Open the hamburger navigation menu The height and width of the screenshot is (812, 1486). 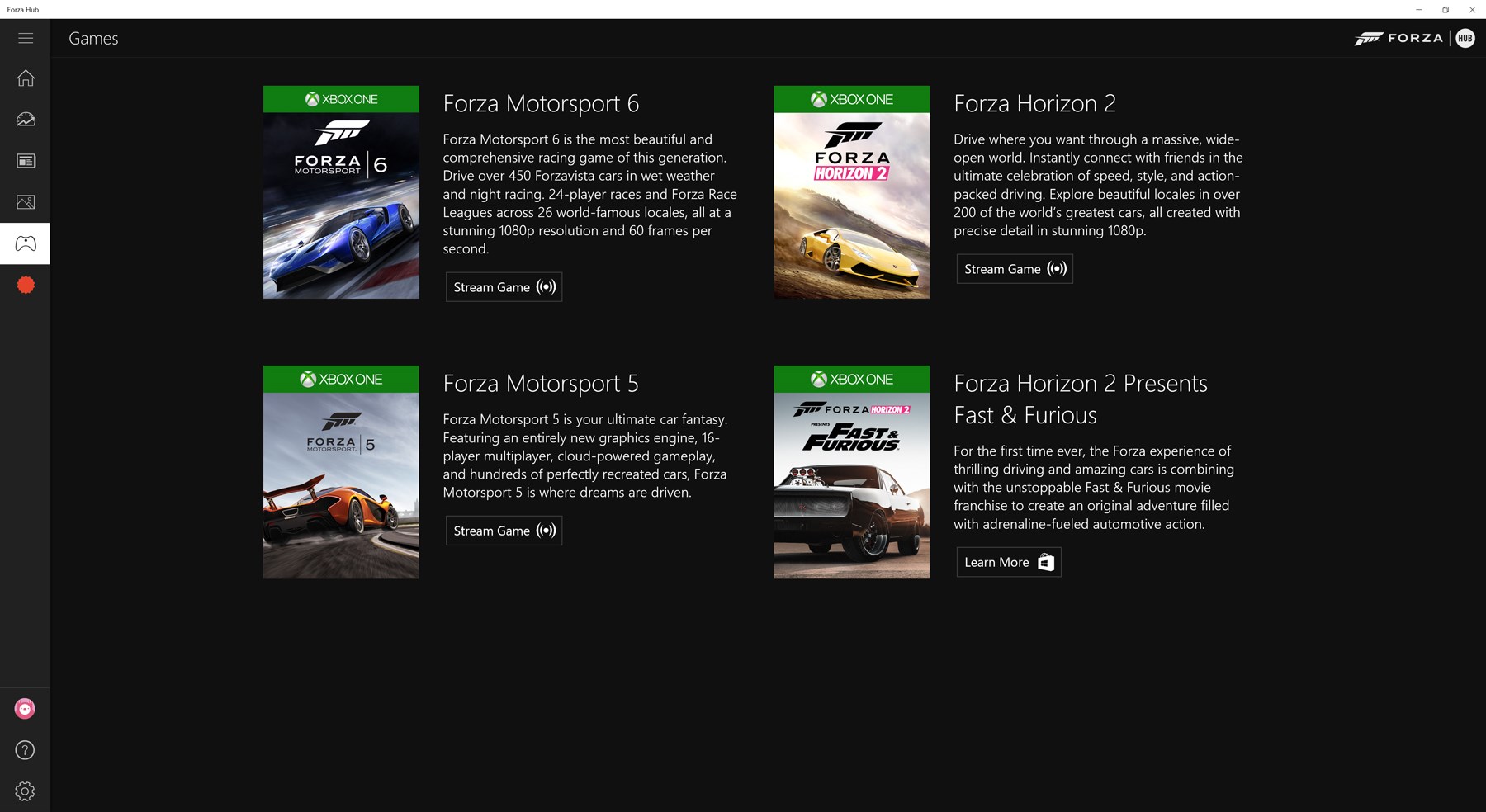pyautogui.click(x=26, y=38)
